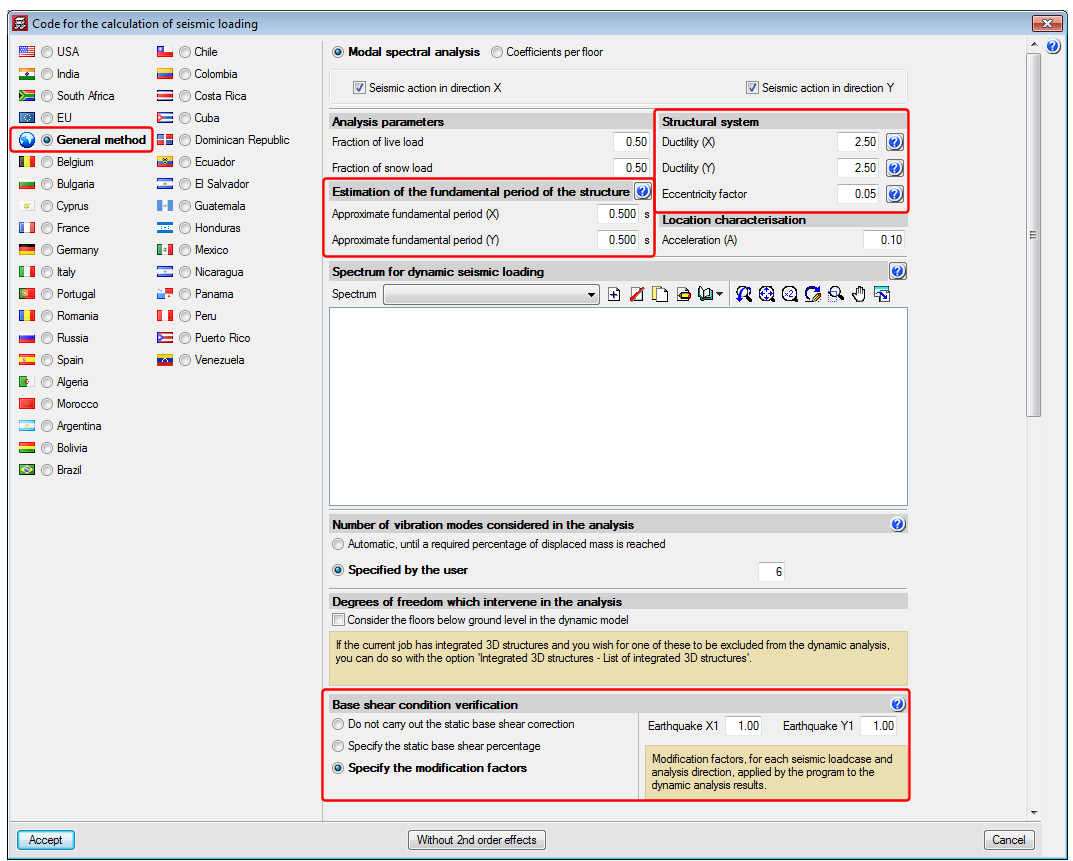Open the spectrum library dropdown arrow
The width and height of the screenshot is (1073, 861).
click(720, 295)
